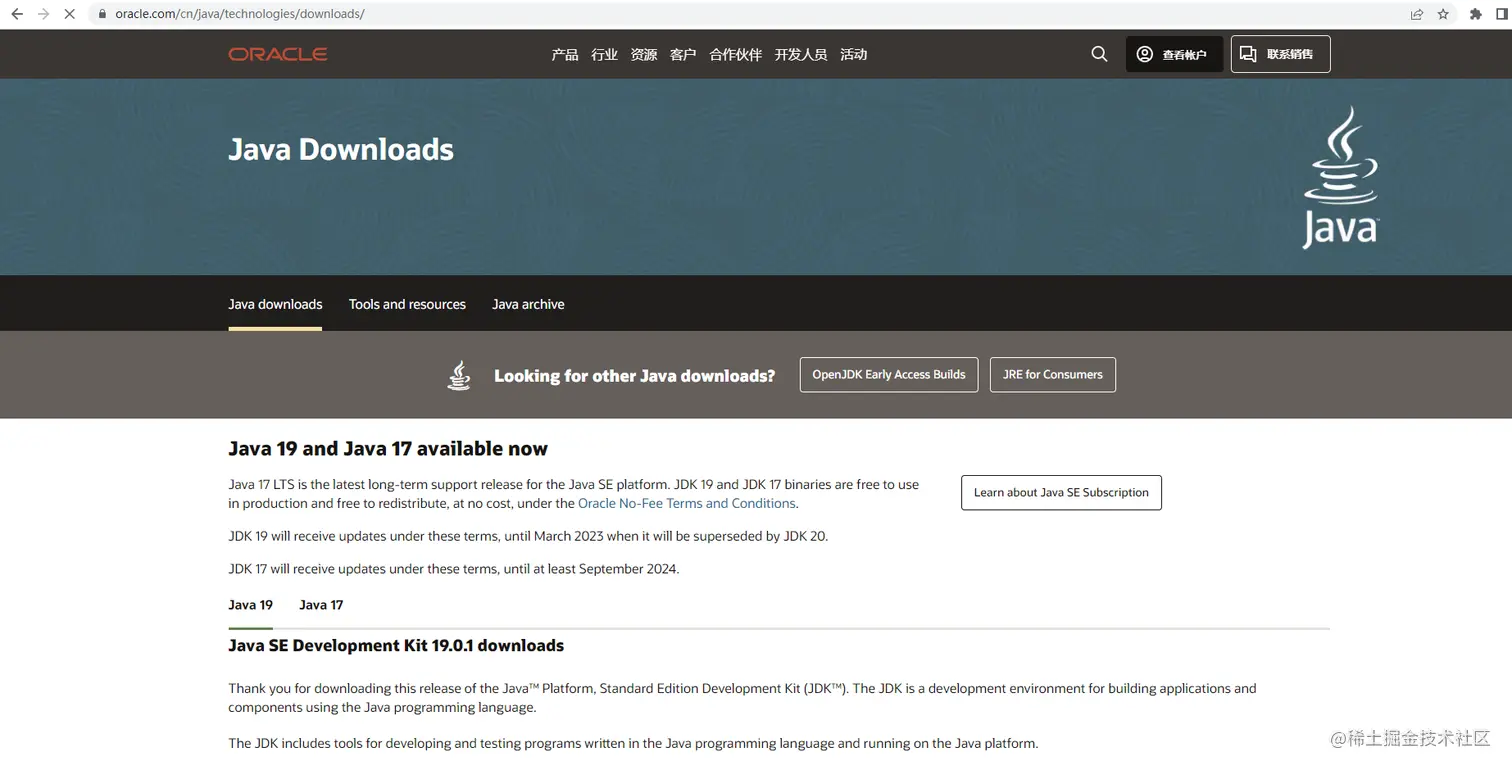Switch to the Java 17 tab
Viewport: 1512px width, 770px height.
(x=321, y=605)
